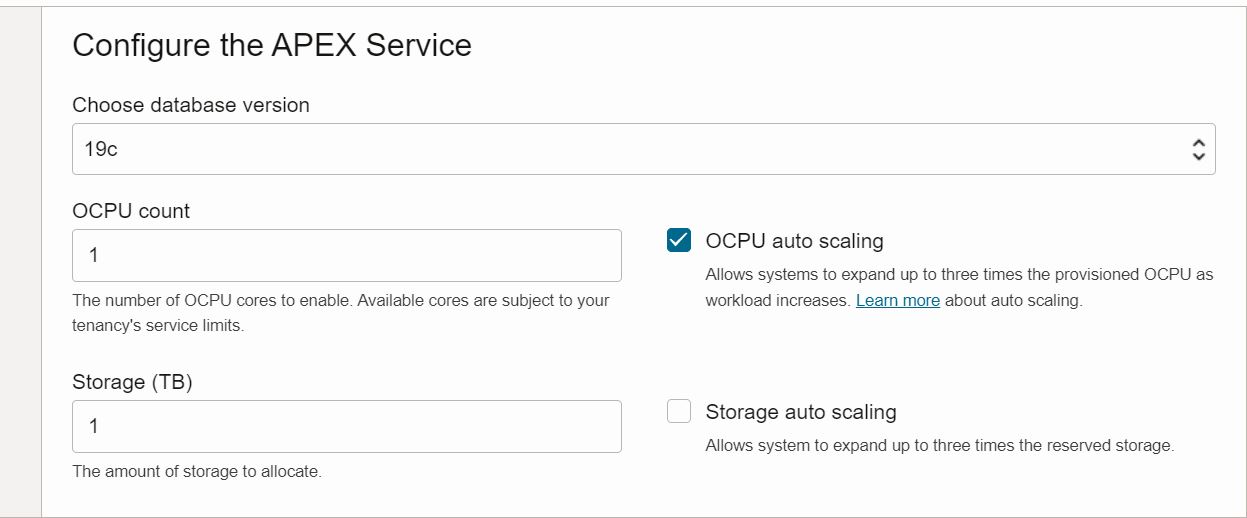The height and width of the screenshot is (518, 1247).
Task: Click the 19c value in the version selector
Action: pyautogui.click(x=101, y=150)
